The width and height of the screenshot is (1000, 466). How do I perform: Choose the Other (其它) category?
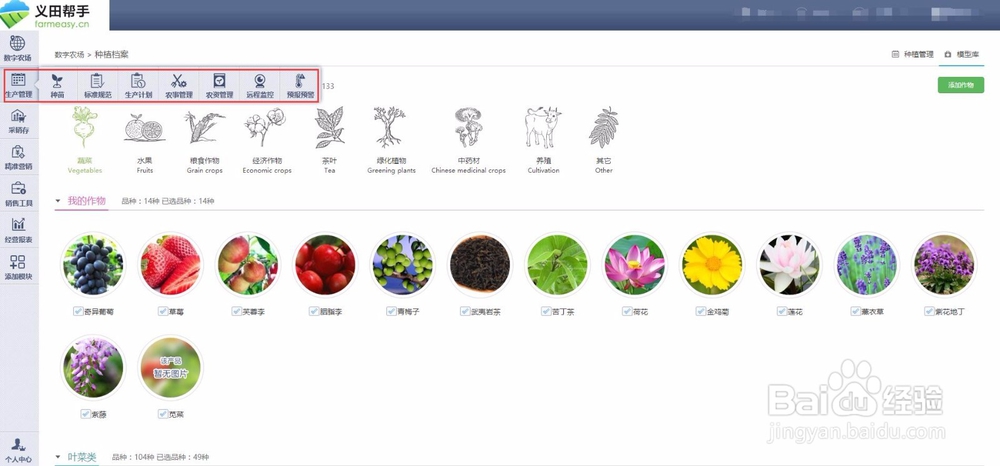603,140
